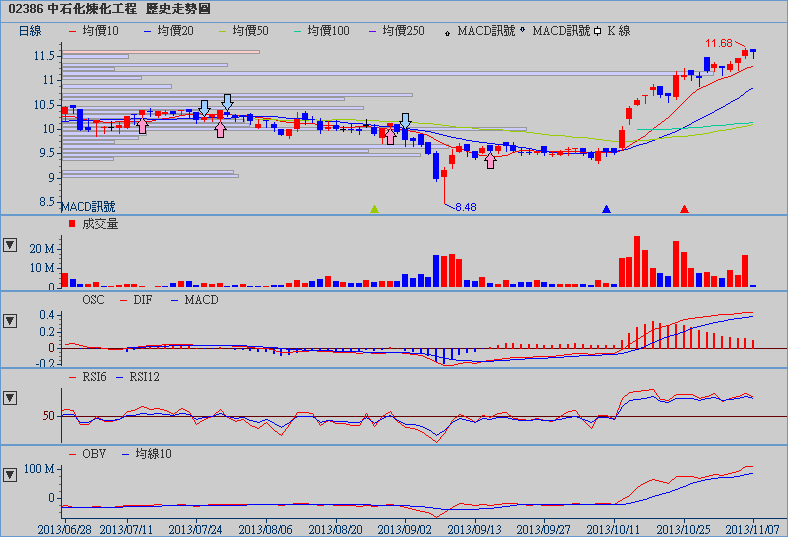The height and width of the screenshot is (537, 788).
Task: Click the pink up arrow near 2013/07/24
Action: pyautogui.click(x=221, y=129)
